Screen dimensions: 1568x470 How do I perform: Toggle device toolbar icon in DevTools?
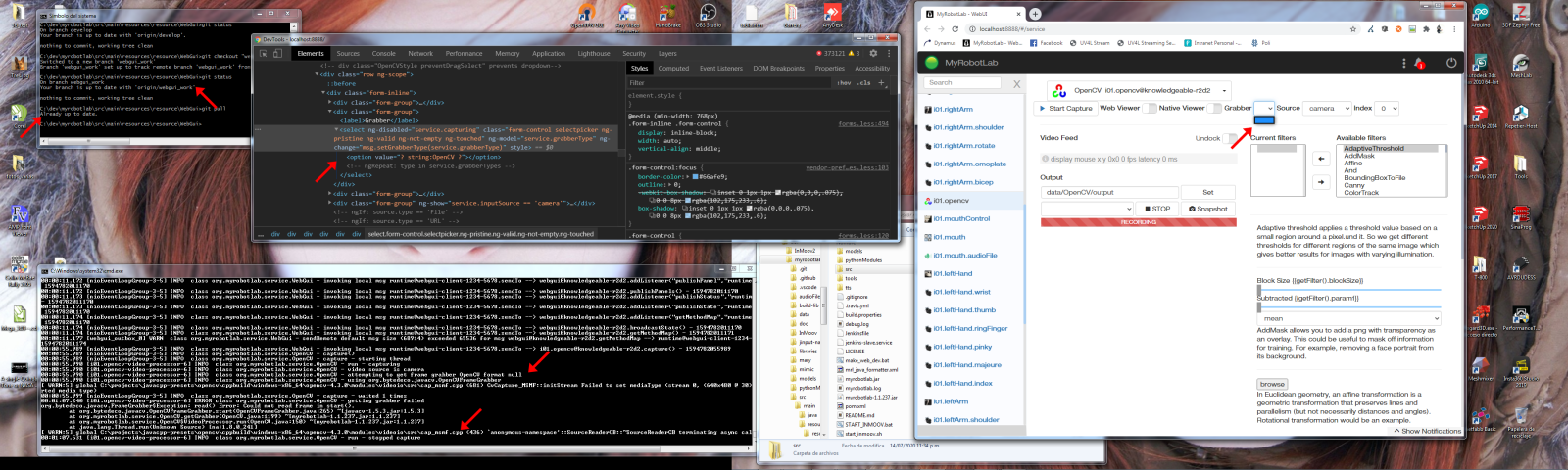point(280,54)
